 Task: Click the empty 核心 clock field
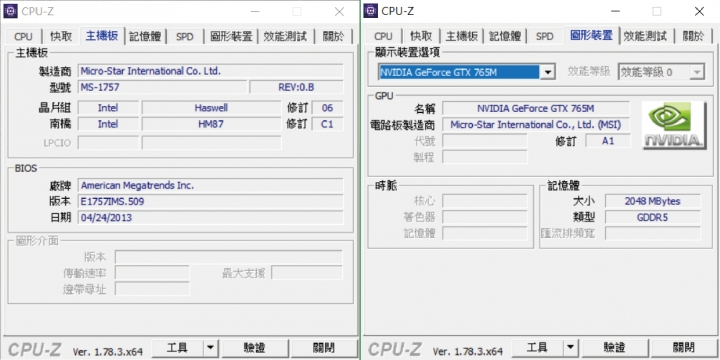(485, 201)
